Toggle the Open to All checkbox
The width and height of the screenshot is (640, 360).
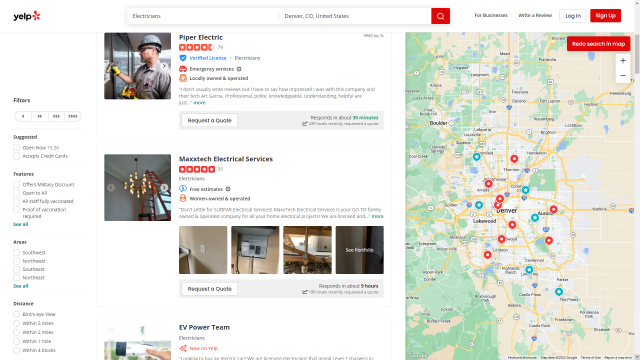pos(16,193)
